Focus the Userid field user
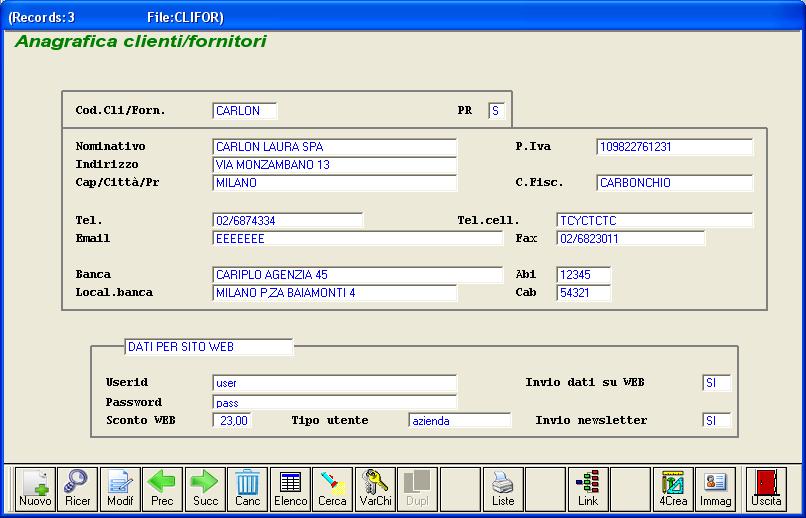The height and width of the screenshot is (518, 806). (334, 383)
